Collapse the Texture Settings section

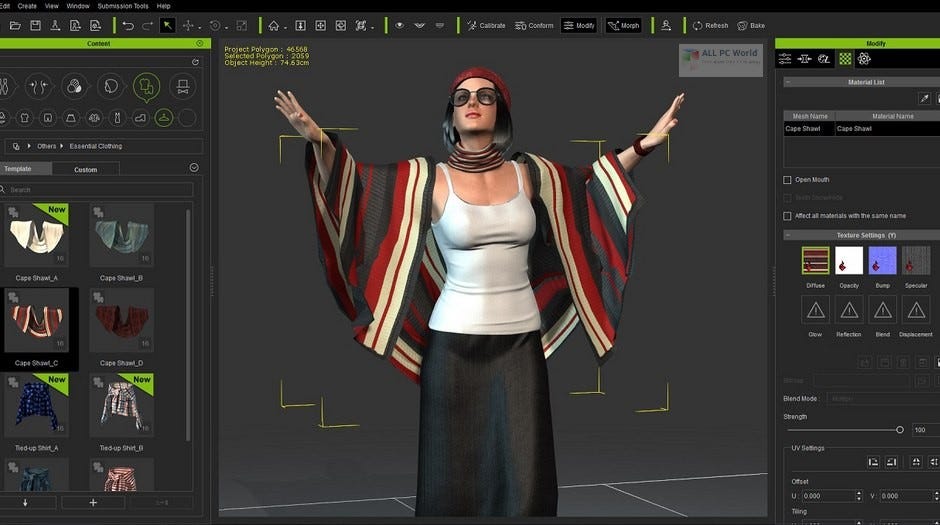pos(788,235)
